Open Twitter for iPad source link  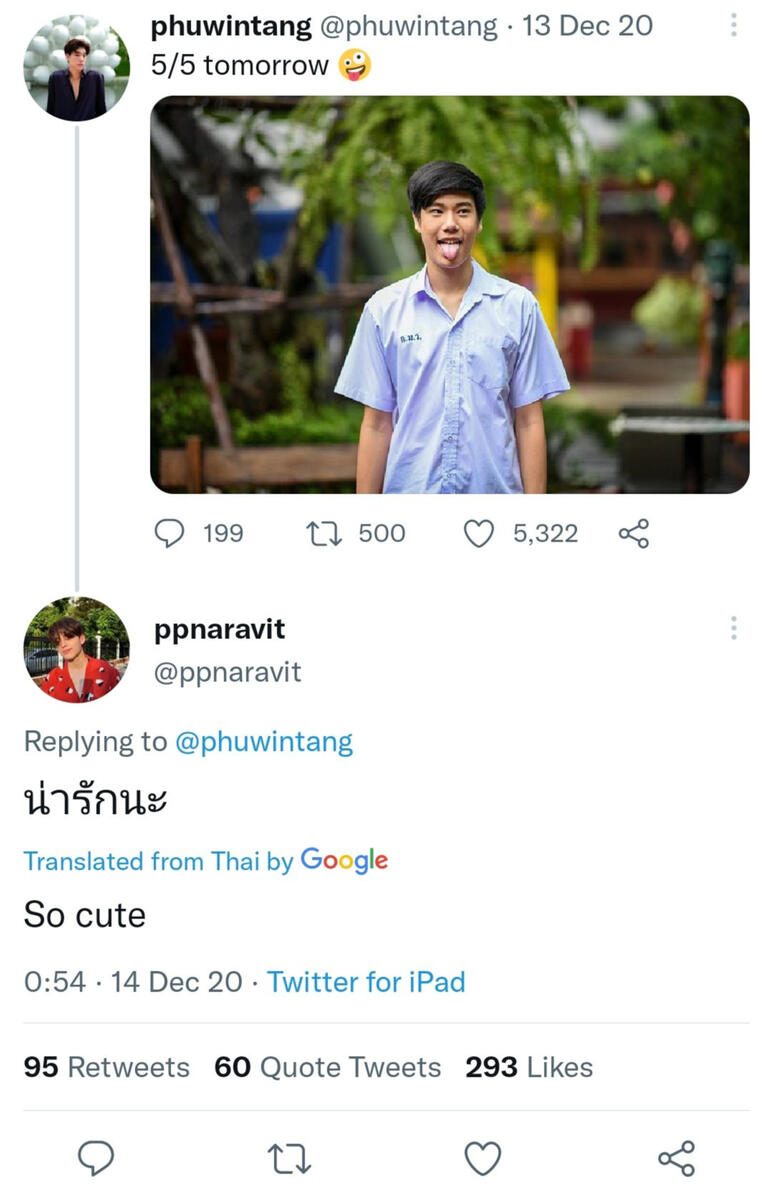coord(366,982)
